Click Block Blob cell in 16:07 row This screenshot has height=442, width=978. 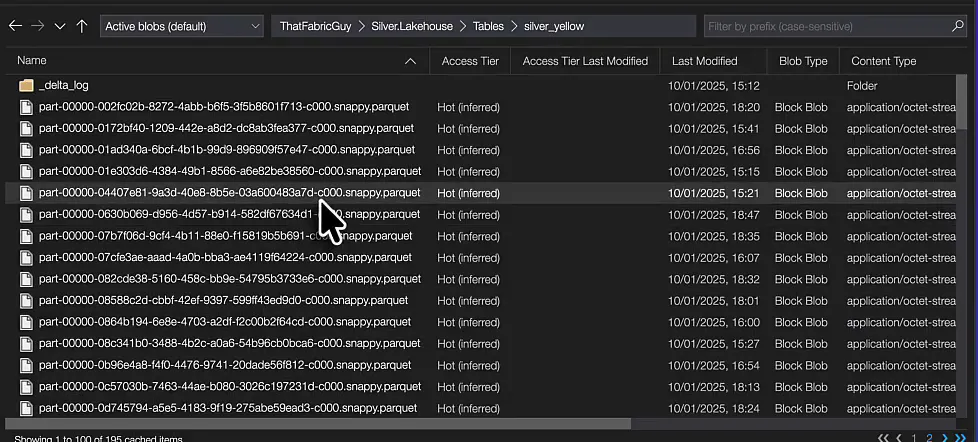[801, 258]
